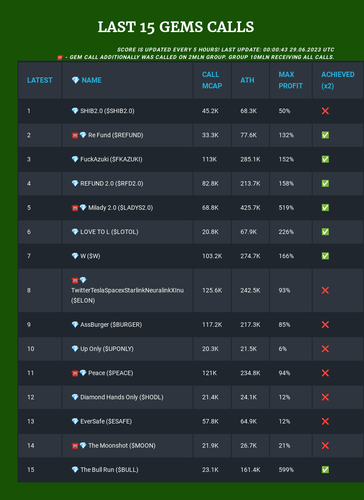Click red cross in Up Only row
Image resolution: width=364 pixels, height=500 pixels.
pyautogui.click(x=325, y=349)
